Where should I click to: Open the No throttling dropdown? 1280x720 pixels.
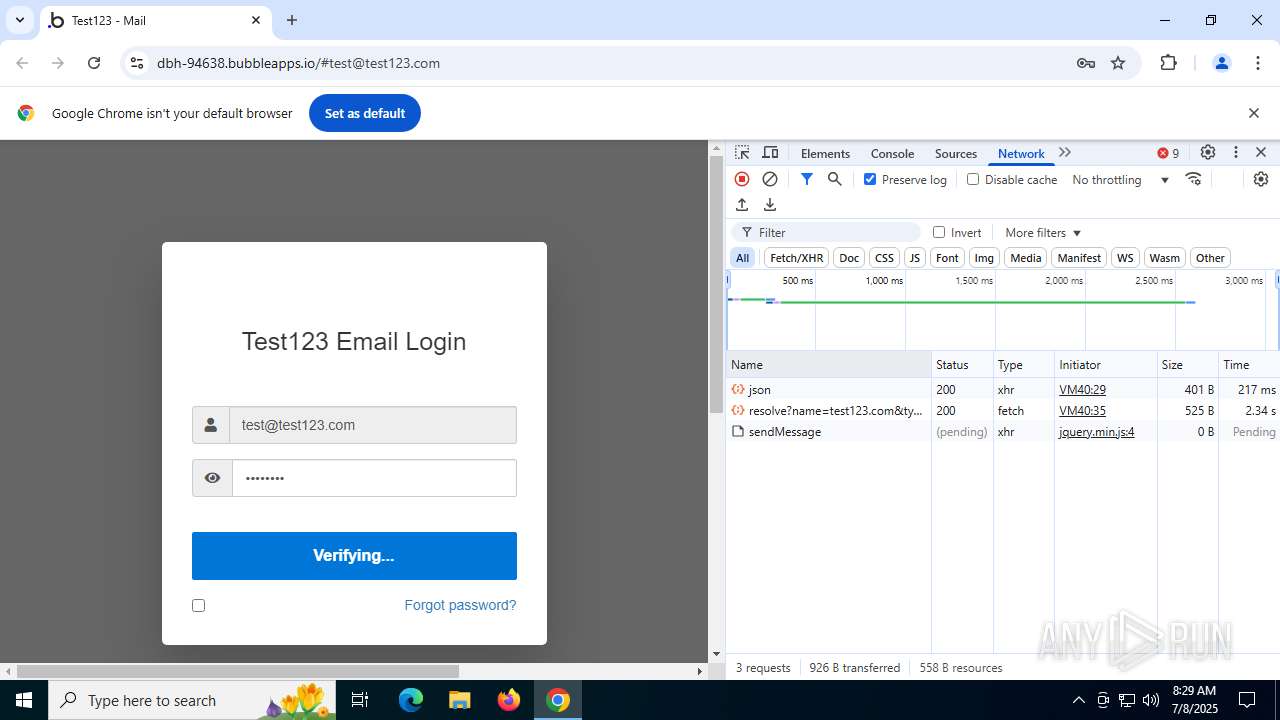pos(1120,179)
